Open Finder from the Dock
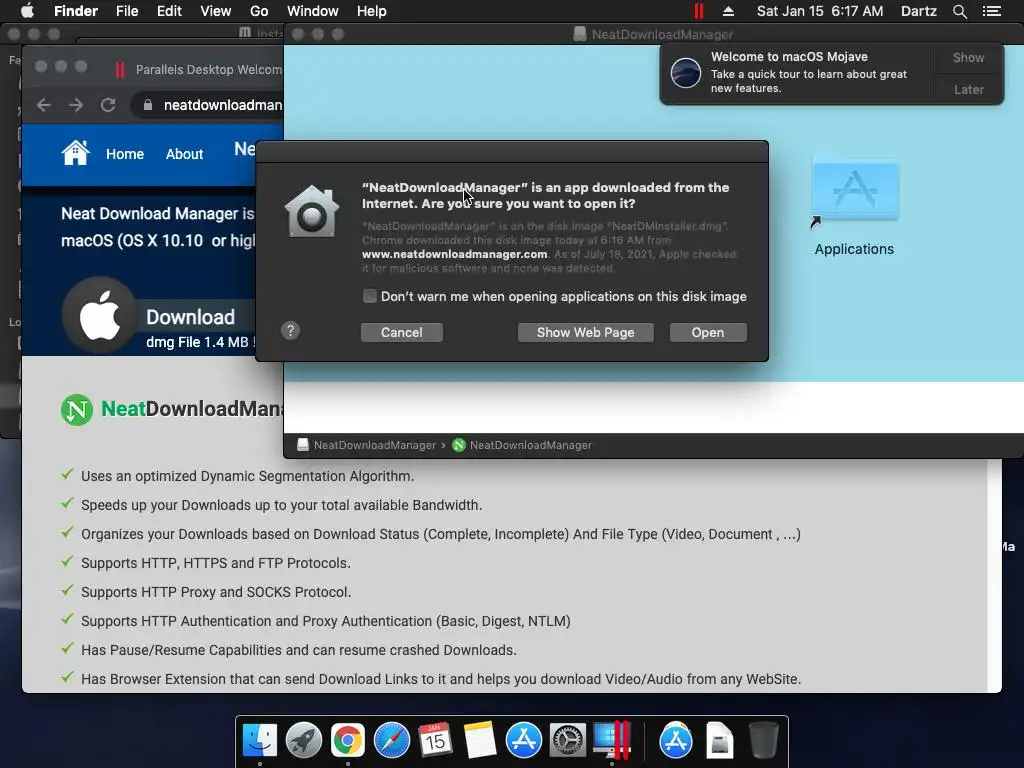1024x768 pixels. pyautogui.click(x=260, y=740)
